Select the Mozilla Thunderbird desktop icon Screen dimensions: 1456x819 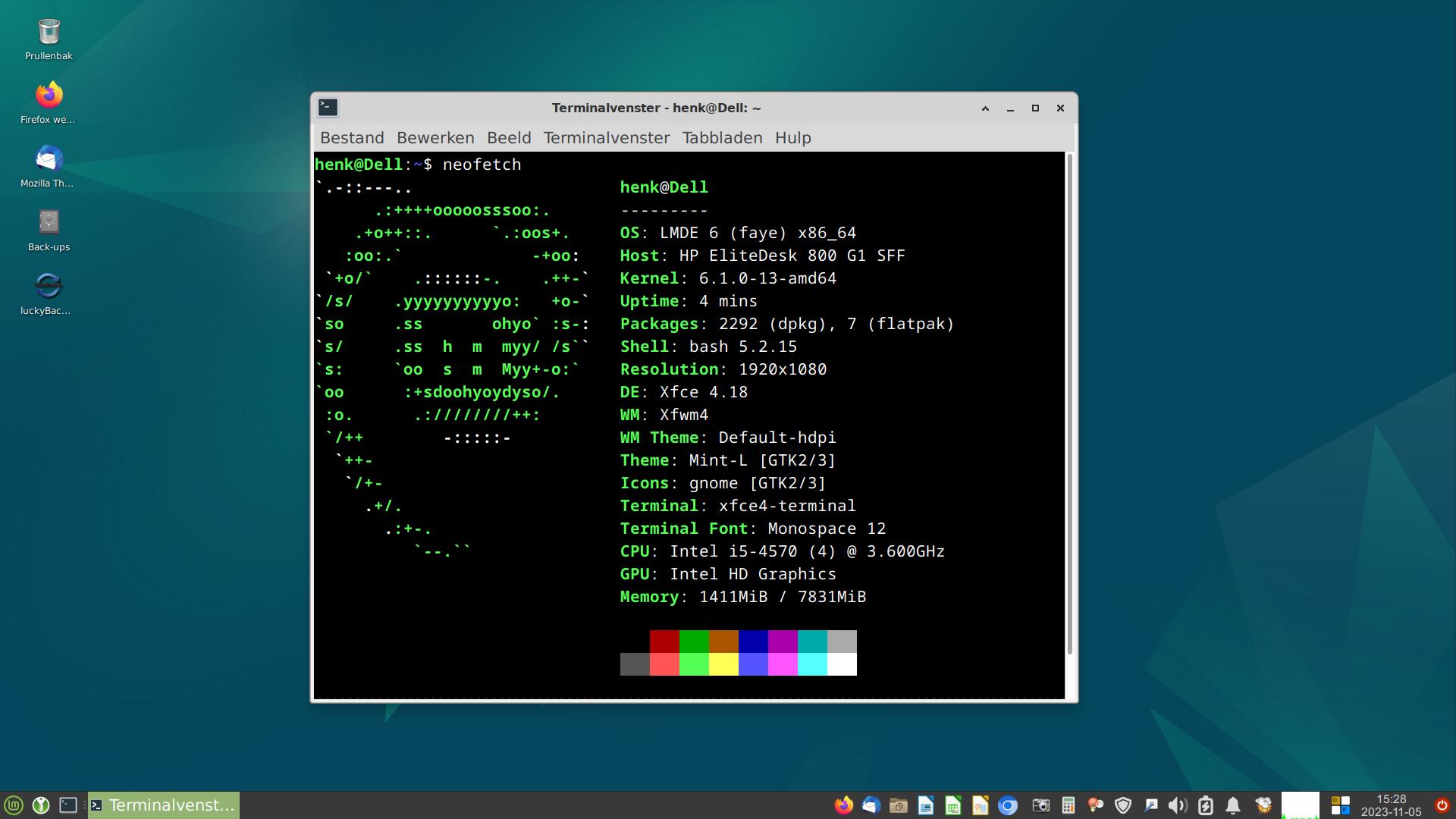pyautogui.click(x=49, y=167)
